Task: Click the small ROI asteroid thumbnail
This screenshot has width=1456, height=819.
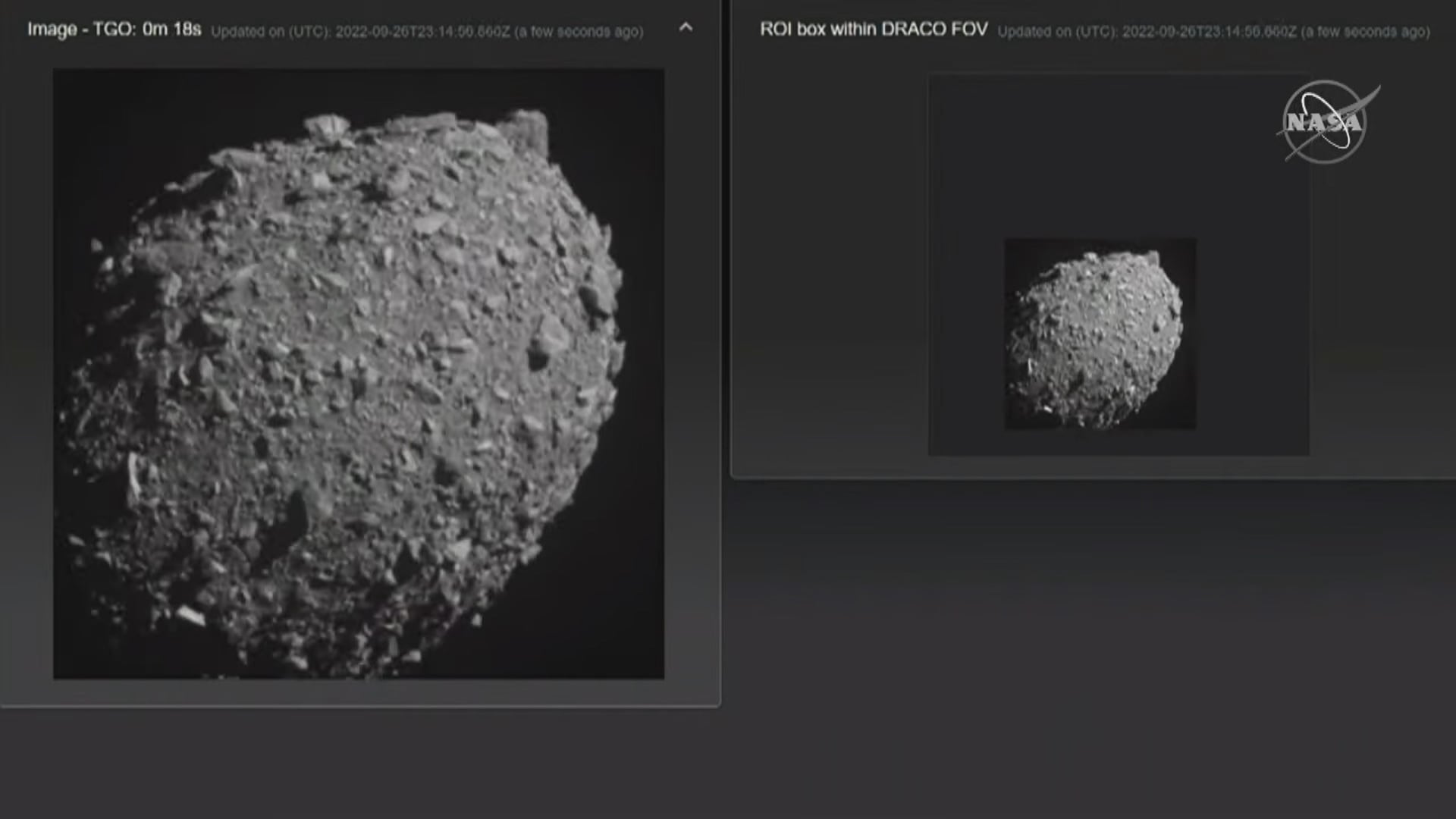Action: pos(1100,334)
